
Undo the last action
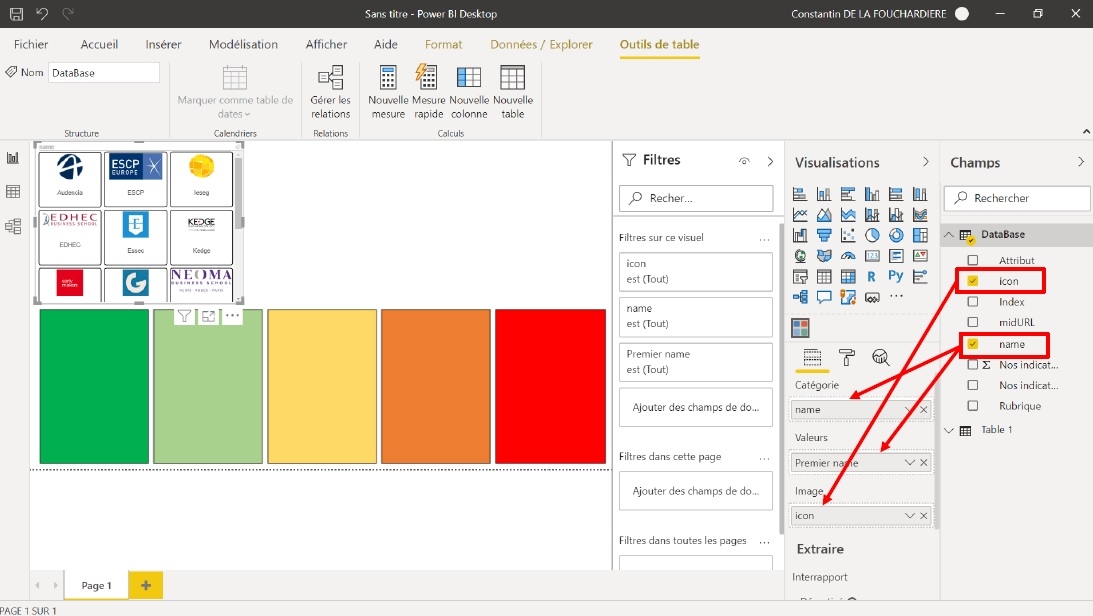click(42, 13)
